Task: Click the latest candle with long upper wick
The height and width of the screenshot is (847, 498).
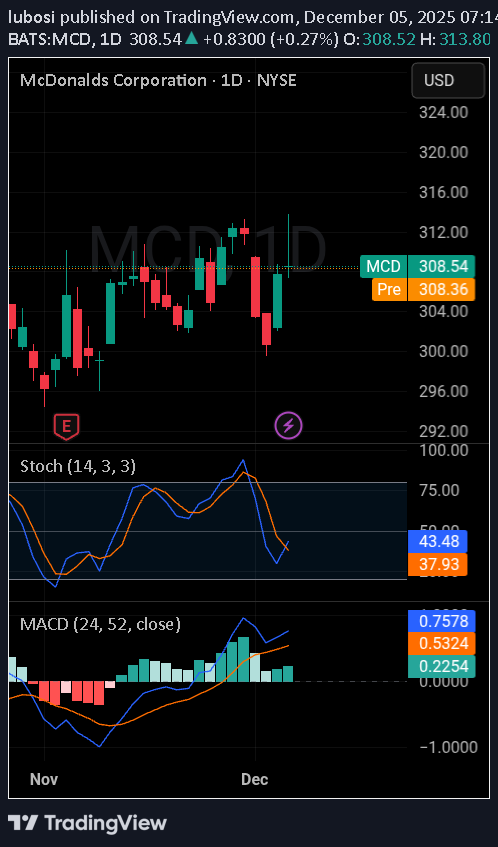Action: click(x=288, y=246)
